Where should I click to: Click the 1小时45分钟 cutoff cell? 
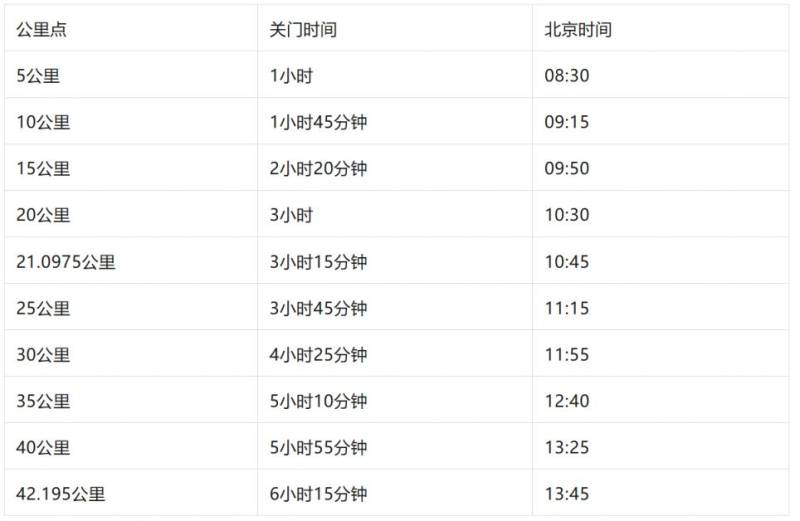[x=318, y=123]
